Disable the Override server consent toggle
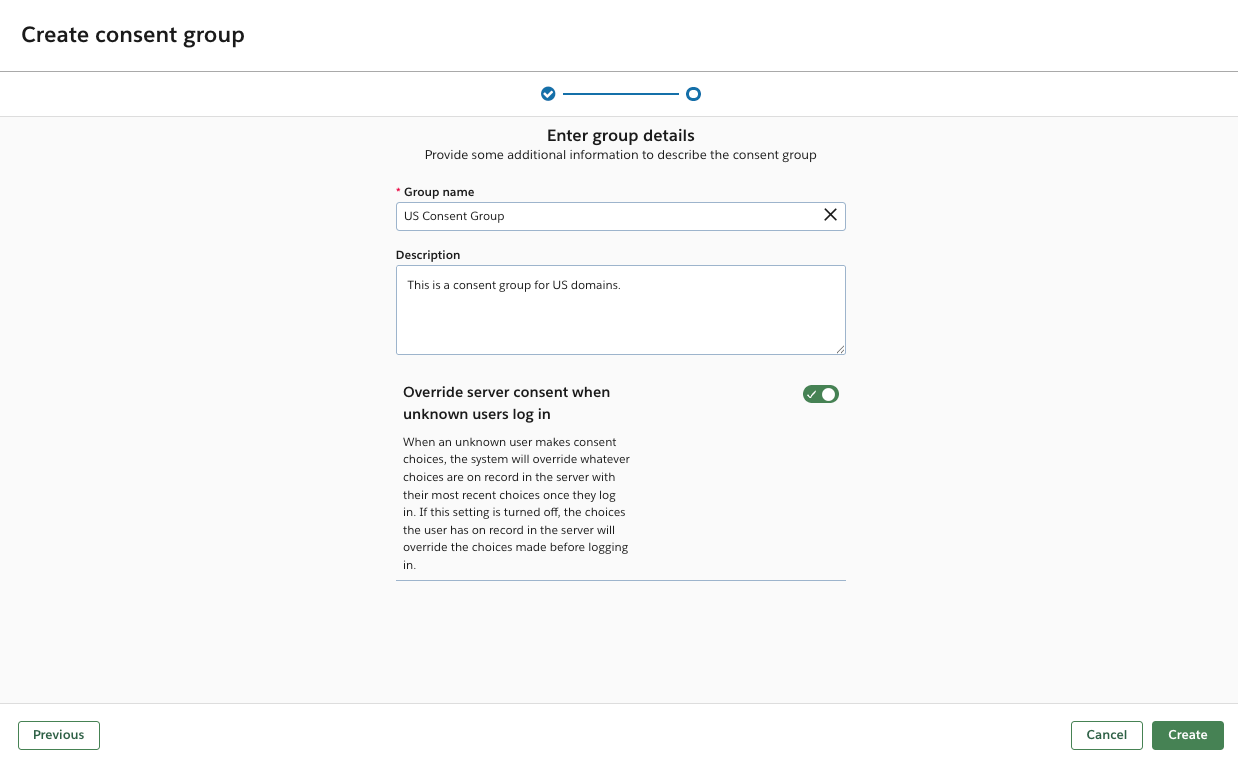The height and width of the screenshot is (760, 1238). (820, 394)
